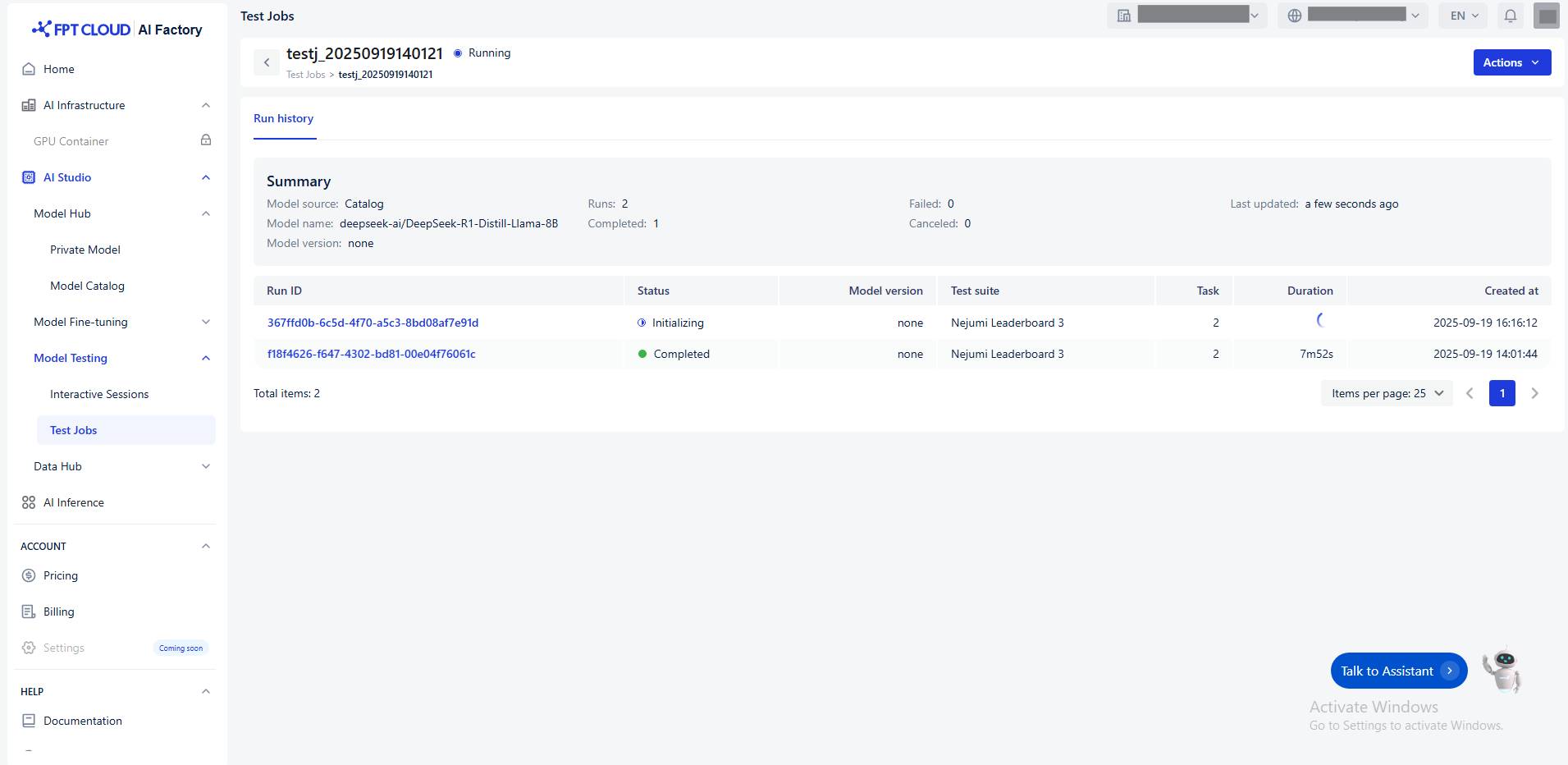Viewport: 1568px width, 765px height.
Task: Click the Home icon in the sidebar
Action: pos(29,69)
